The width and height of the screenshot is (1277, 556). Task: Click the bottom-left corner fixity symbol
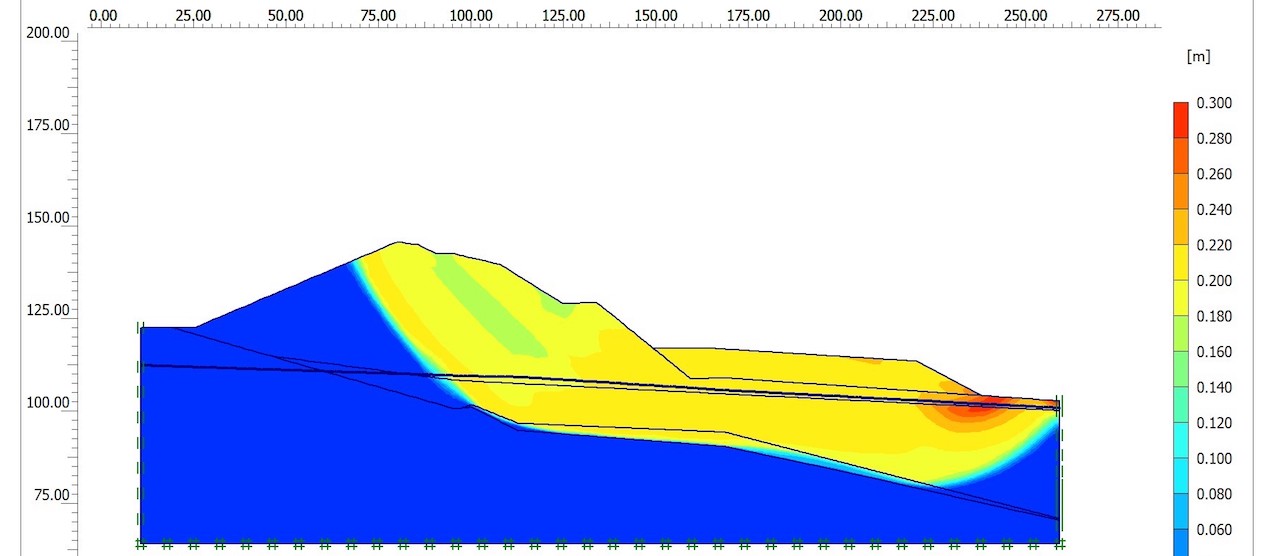(141, 545)
